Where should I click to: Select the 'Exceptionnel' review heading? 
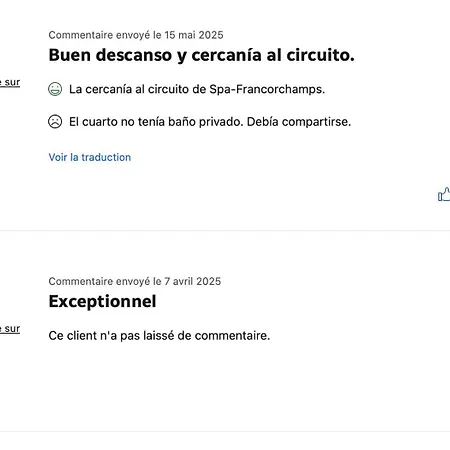[102, 301]
